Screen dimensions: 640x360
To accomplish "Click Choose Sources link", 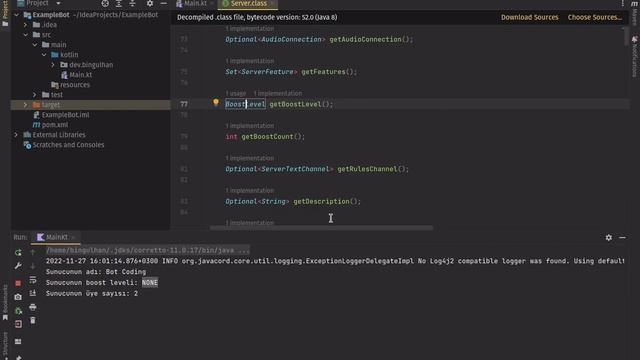I will (595, 17).
